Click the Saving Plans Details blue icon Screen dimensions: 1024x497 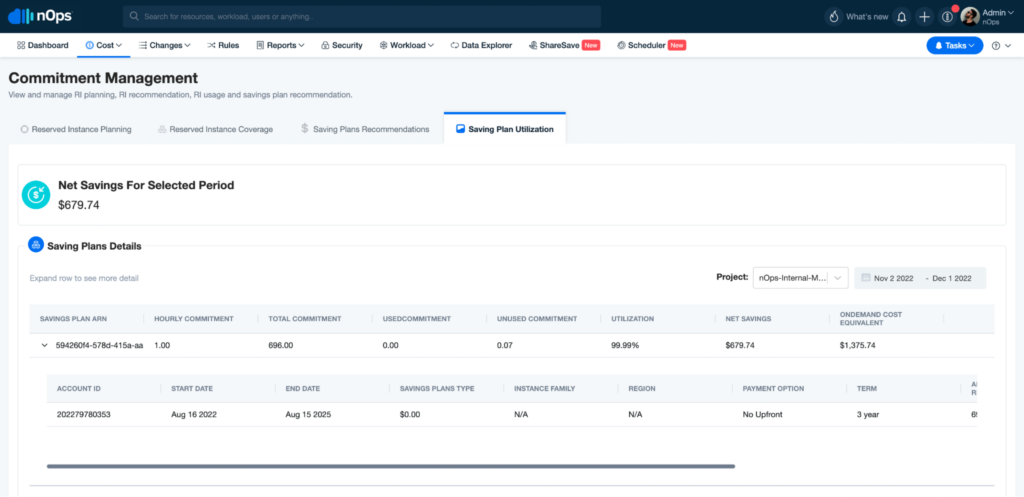[35, 245]
